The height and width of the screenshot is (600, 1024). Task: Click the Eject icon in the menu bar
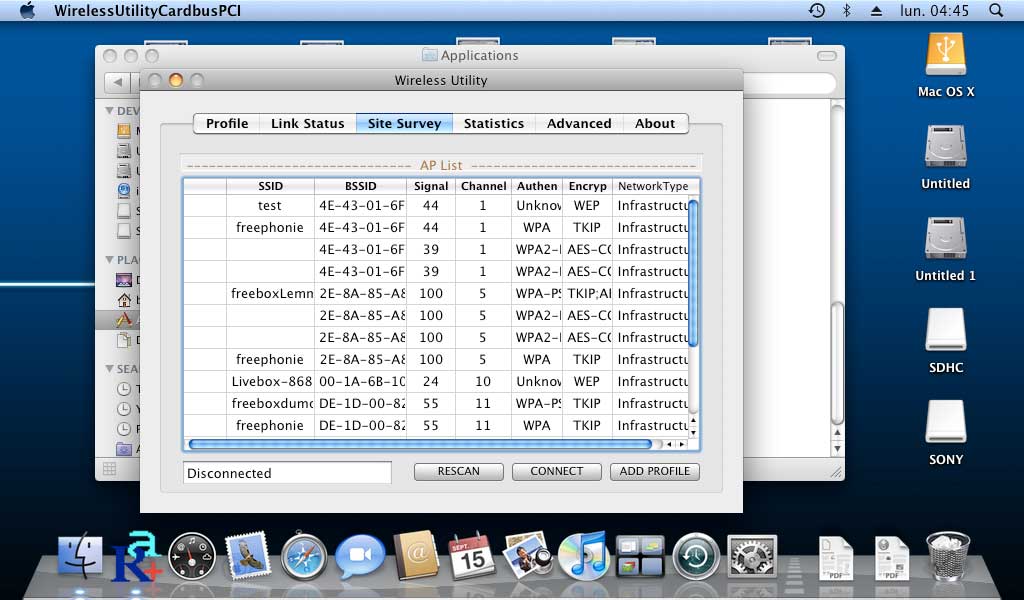[x=876, y=10]
